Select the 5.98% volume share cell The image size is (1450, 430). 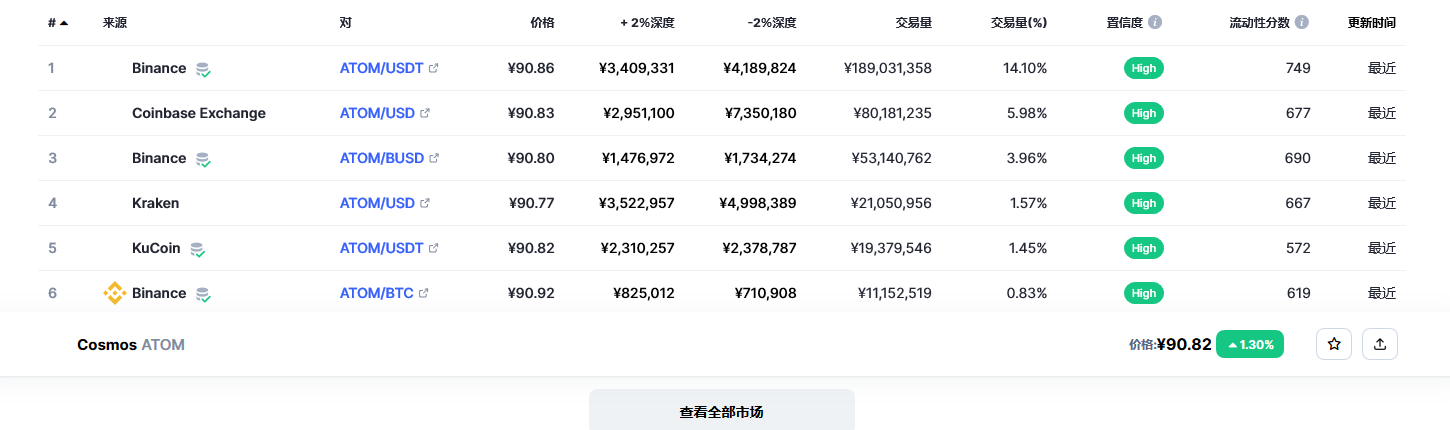pos(1027,113)
